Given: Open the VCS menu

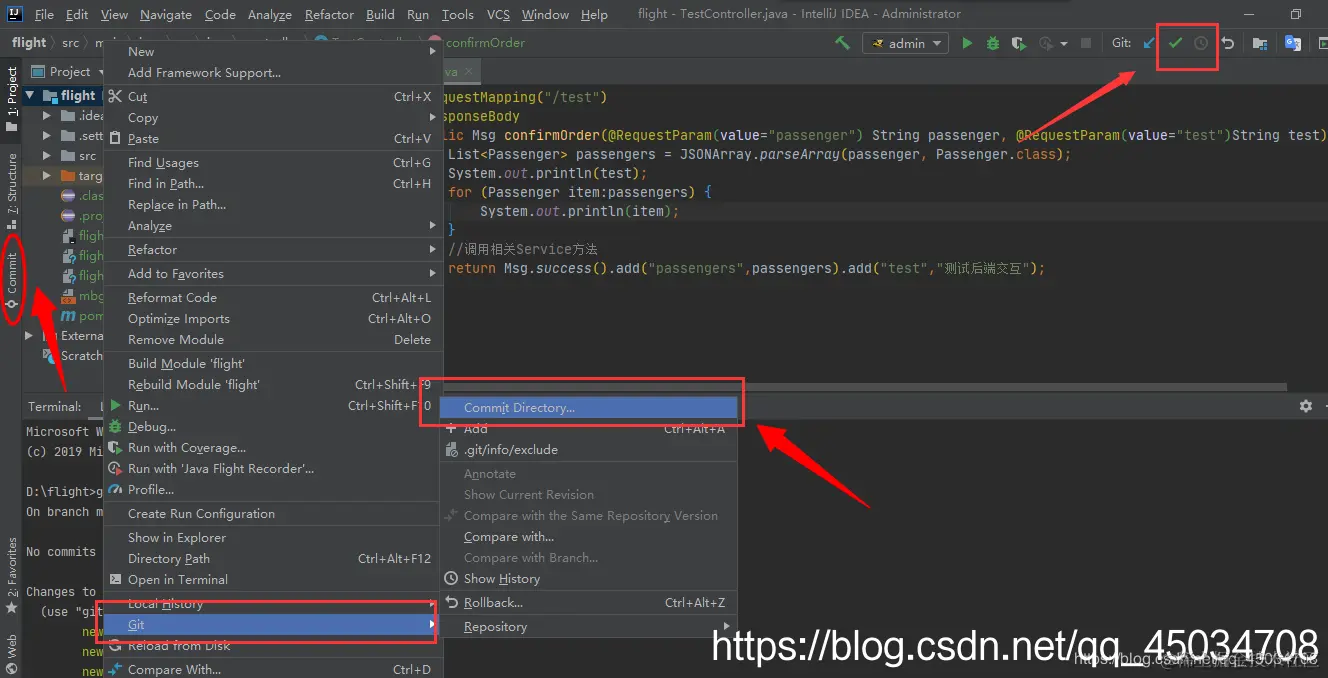Looking at the screenshot, I should pos(498,14).
